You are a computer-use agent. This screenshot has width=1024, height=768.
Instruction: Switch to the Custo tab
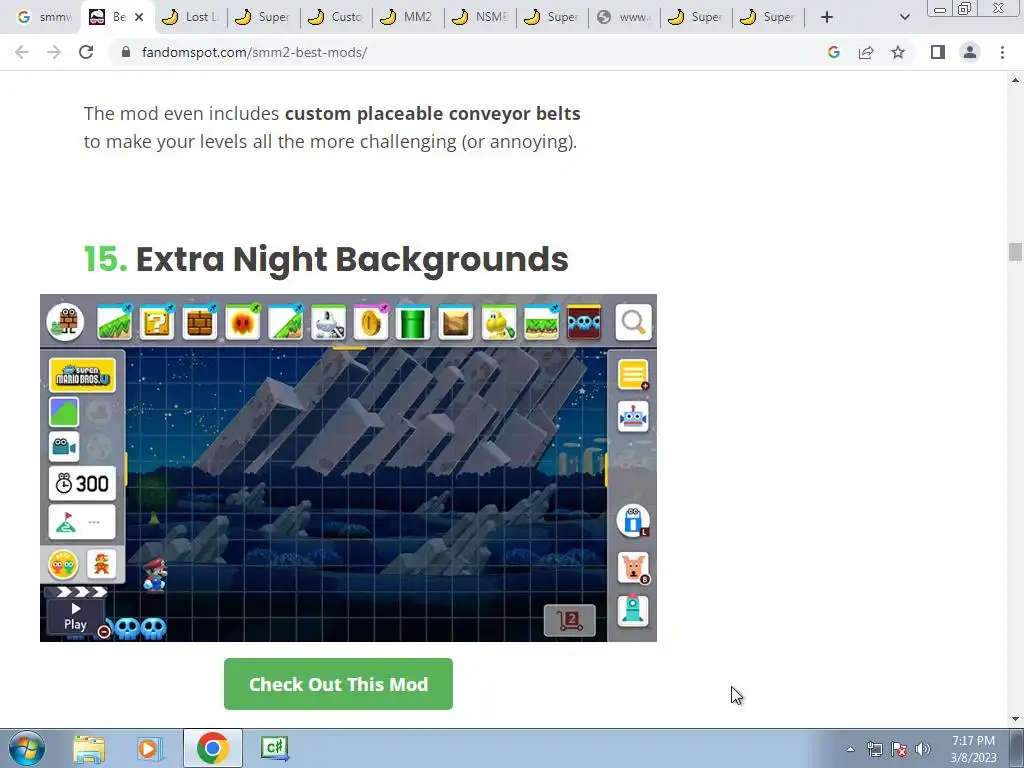coord(336,17)
